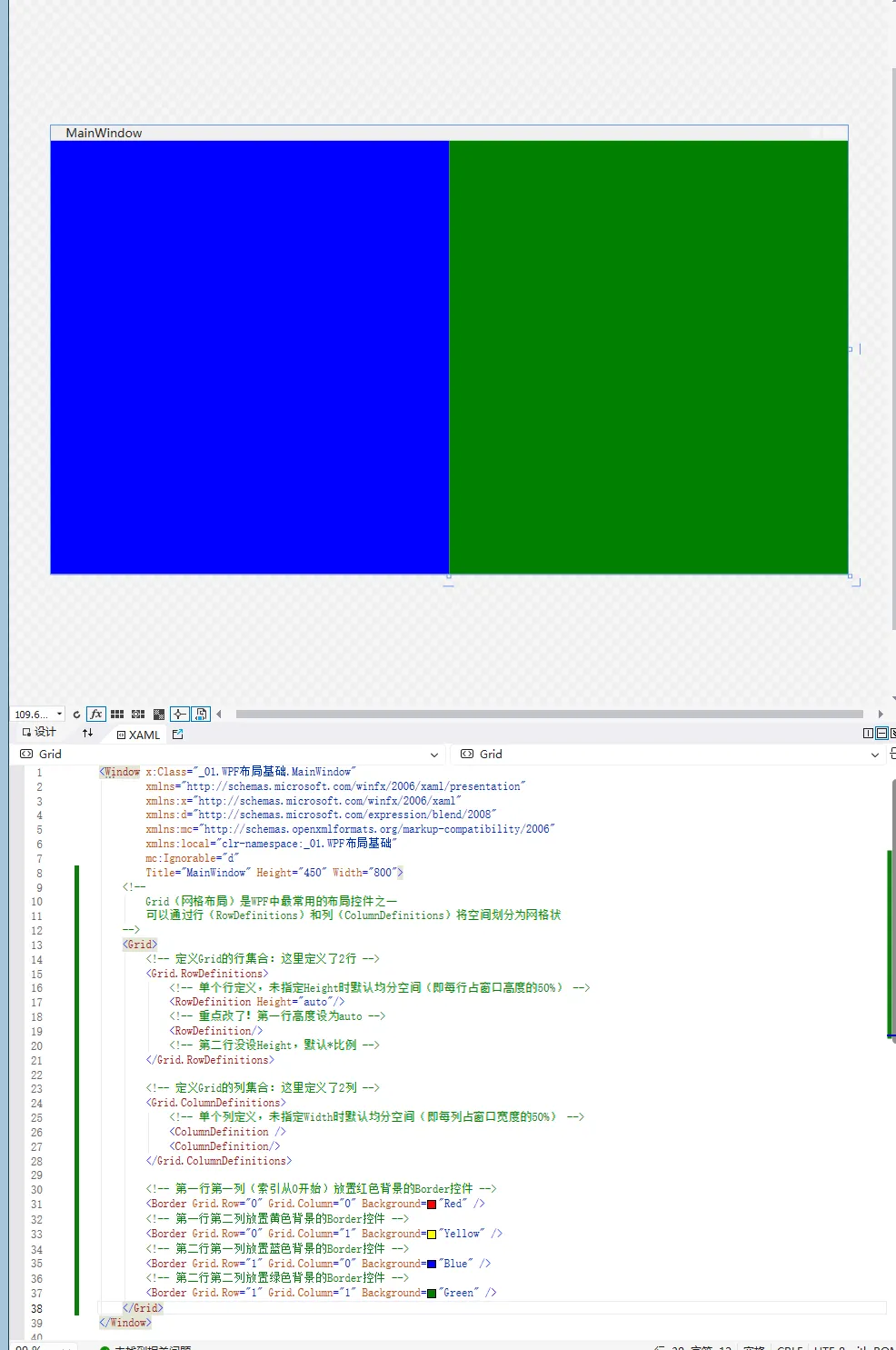Click the winfx xaml URL on line 3
The width and height of the screenshot is (896, 1350).
coord(329,801)
